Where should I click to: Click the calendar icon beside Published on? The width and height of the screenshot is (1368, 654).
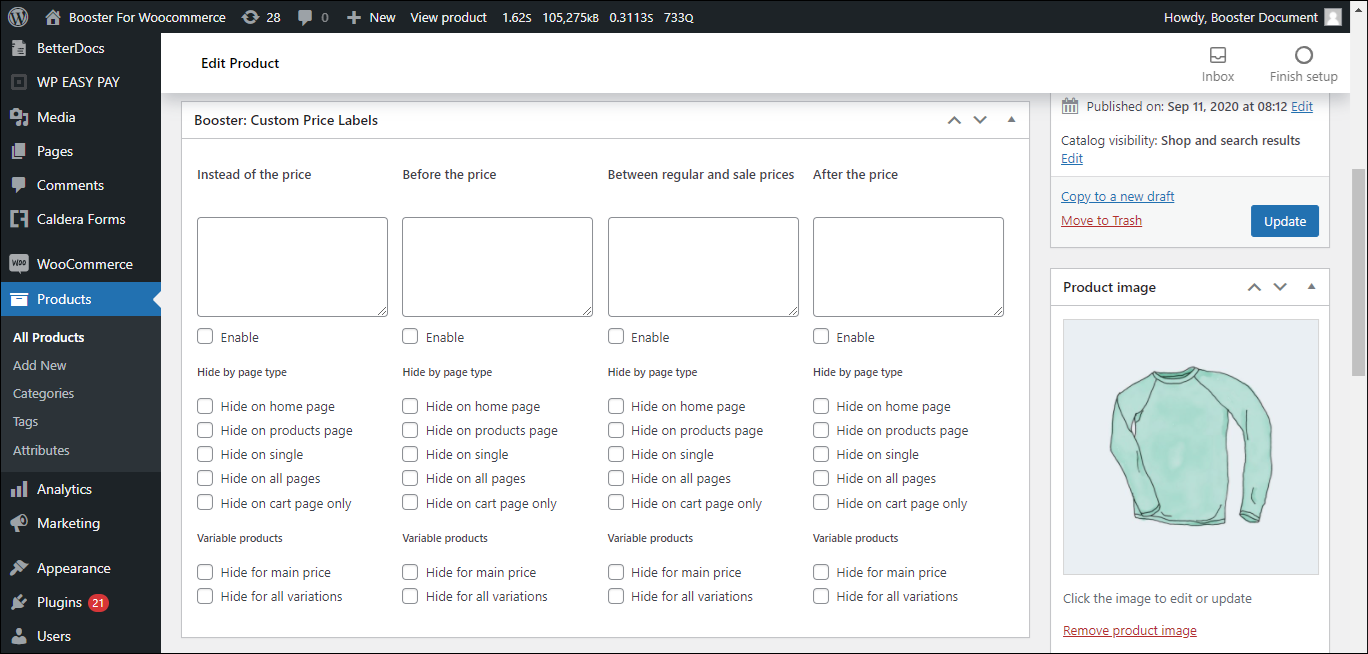(x=1070, y=106)
